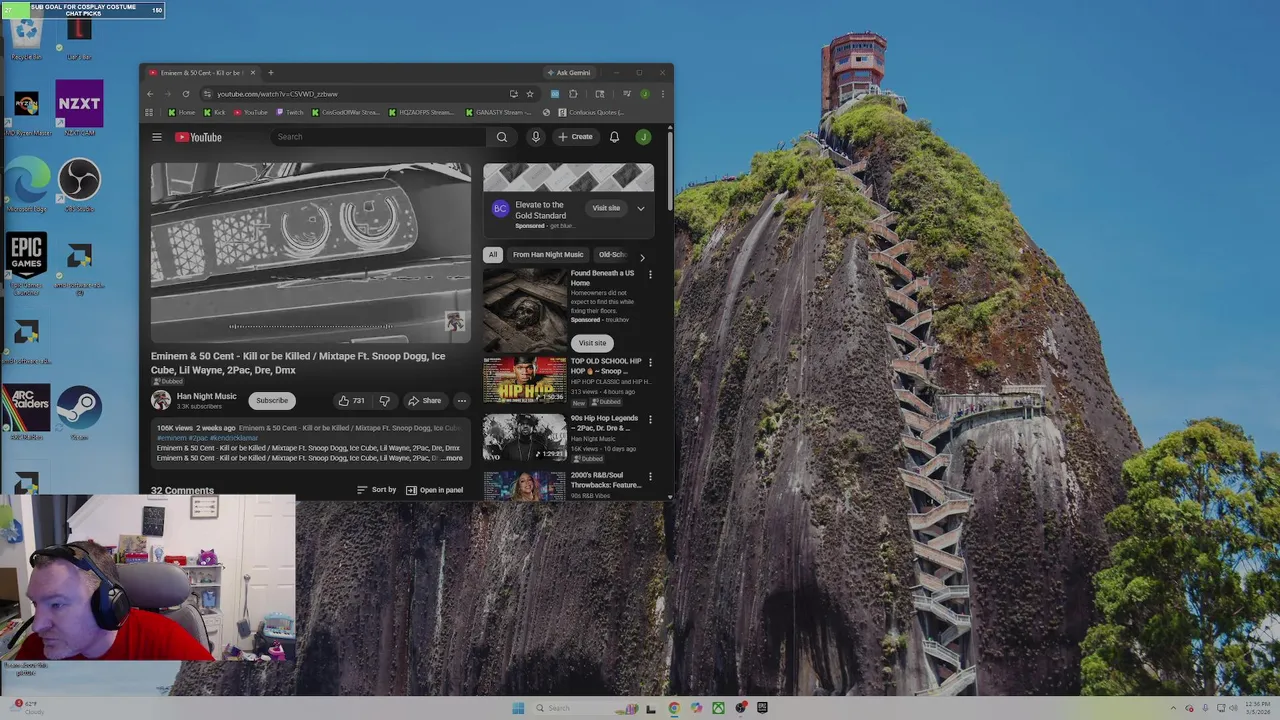
Task: Open Epic Games Launcher desktop icon
Action: click(26, 263)
